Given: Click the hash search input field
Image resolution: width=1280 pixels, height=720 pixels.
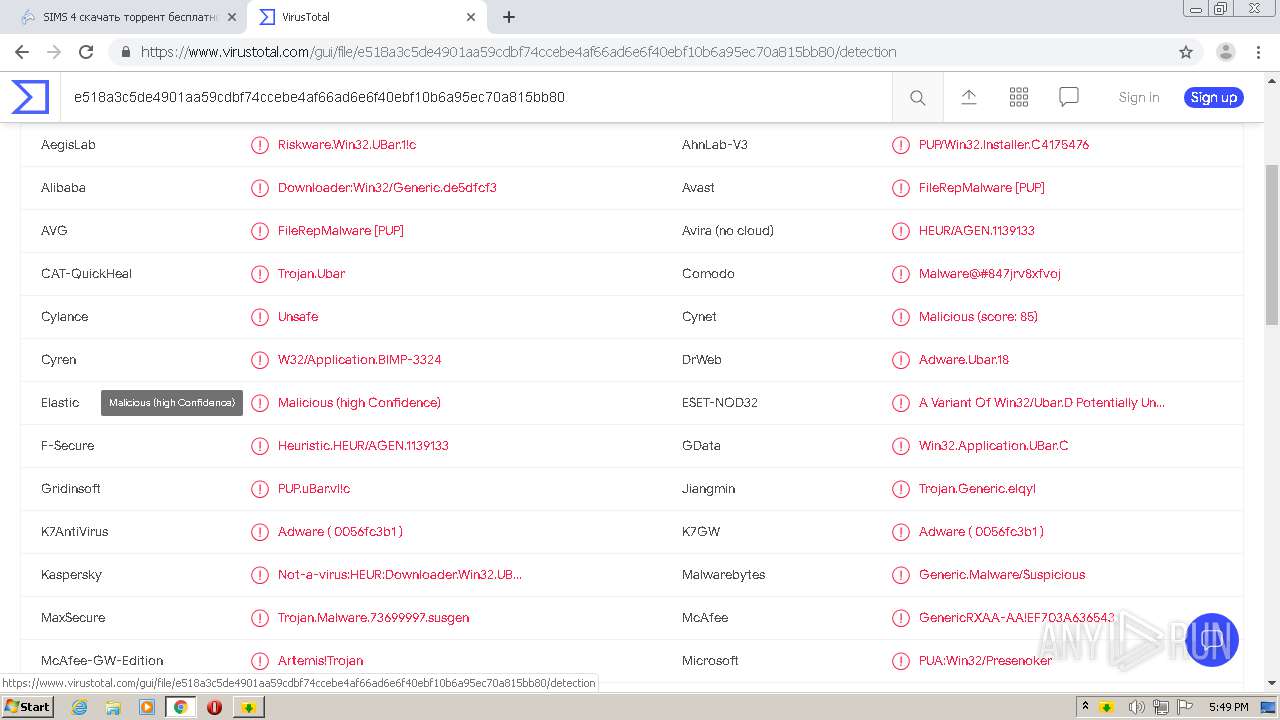Looking at the screenshot, I should (x=476, y=97).
